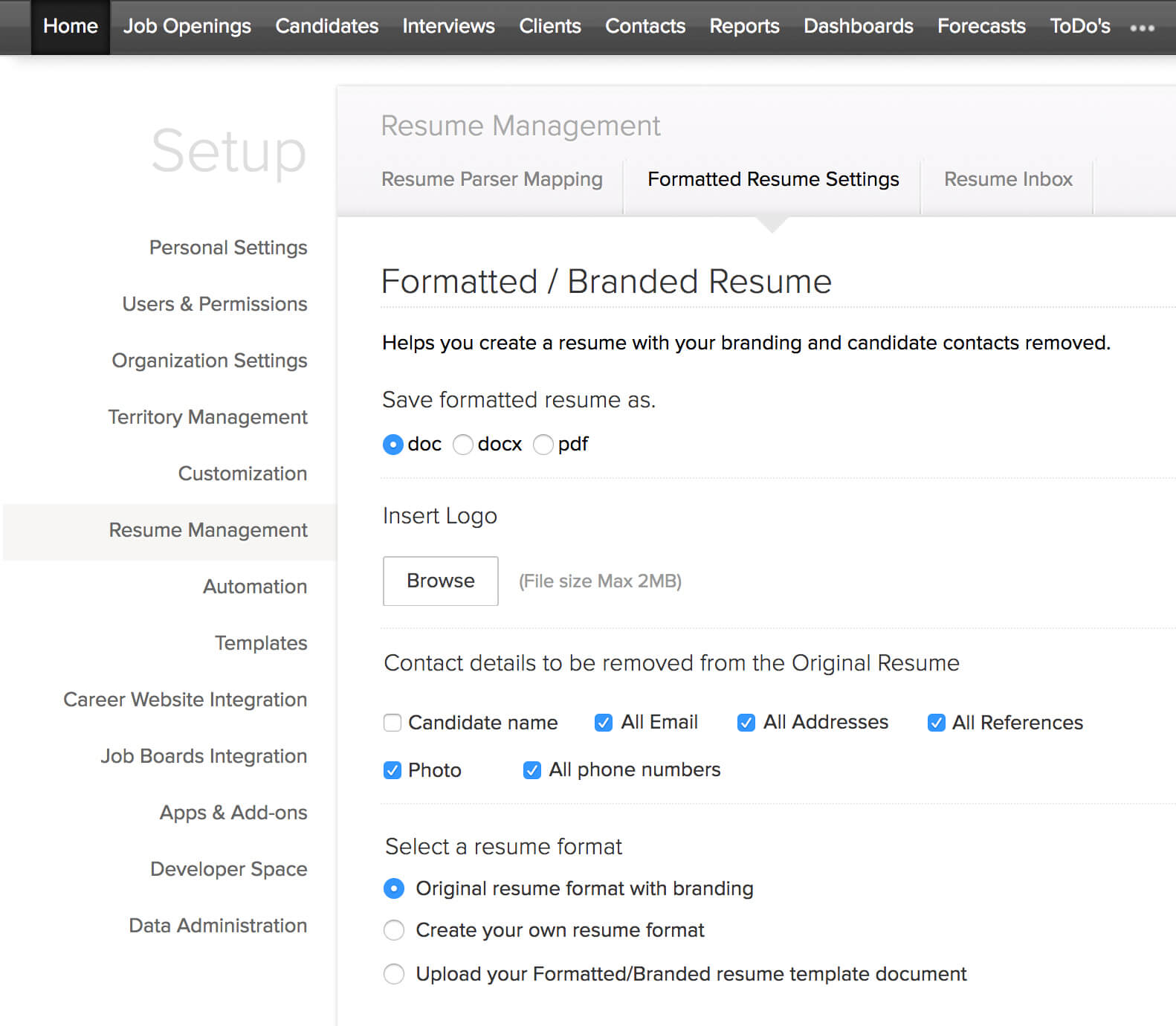Open Users & Permissions in Setup sidebar
The image size is (1176, 1026).
(215, 304)
